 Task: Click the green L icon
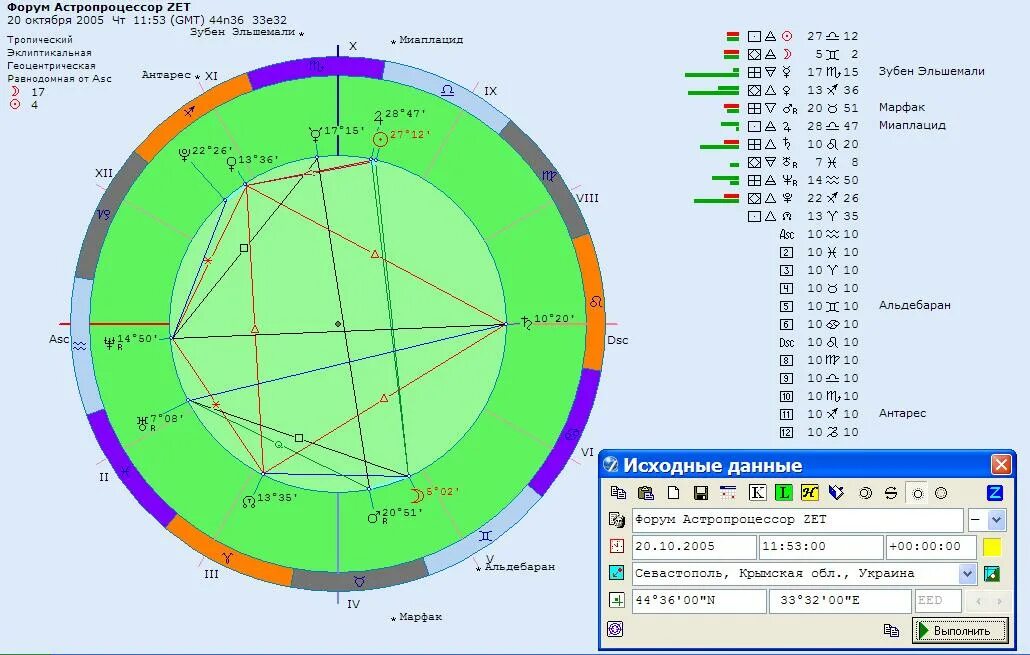click(783, 493)
